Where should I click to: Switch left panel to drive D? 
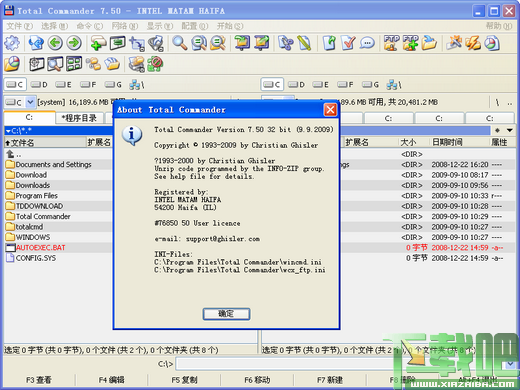39,85
